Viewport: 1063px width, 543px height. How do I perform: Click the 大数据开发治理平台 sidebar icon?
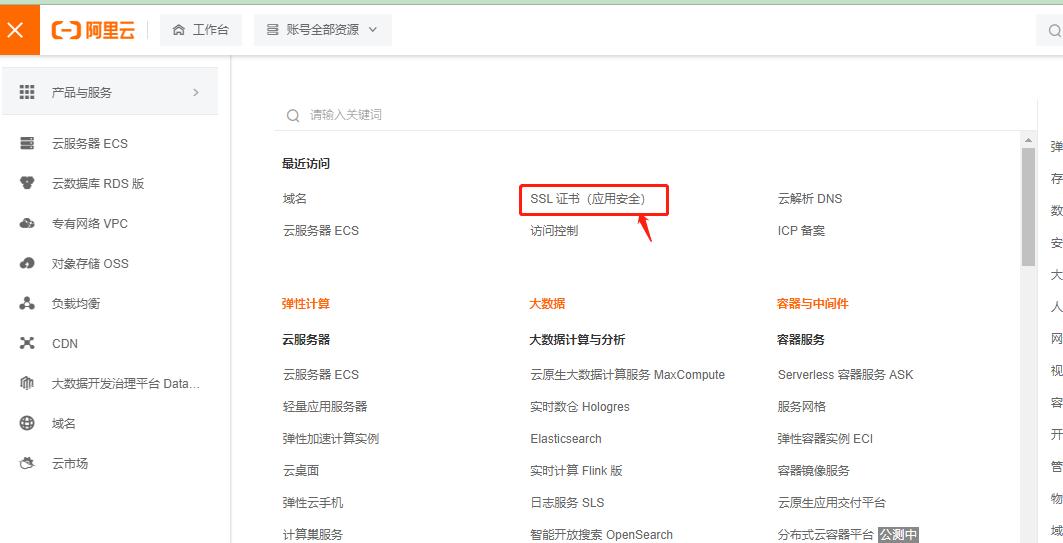[x=27, y=383]
